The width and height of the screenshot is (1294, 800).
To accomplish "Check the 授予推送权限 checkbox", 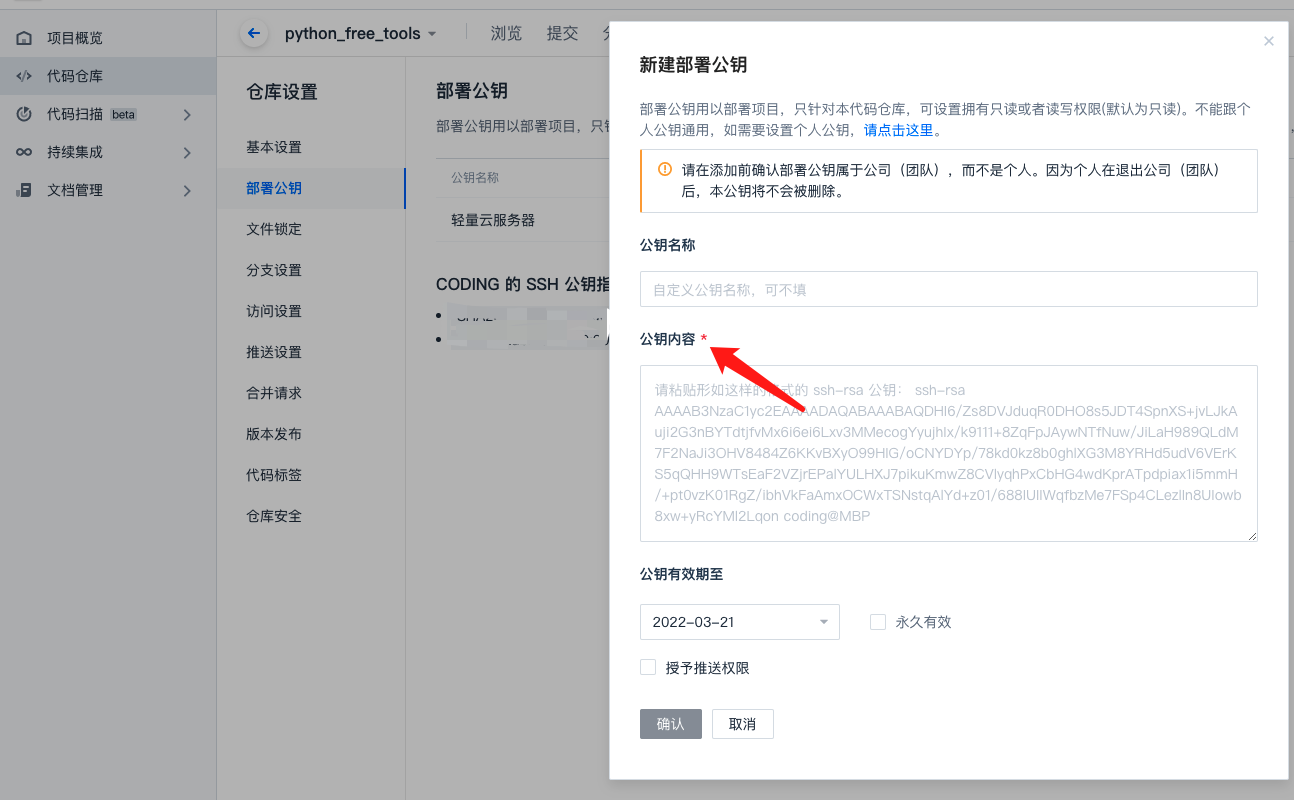I will point(648,667).
